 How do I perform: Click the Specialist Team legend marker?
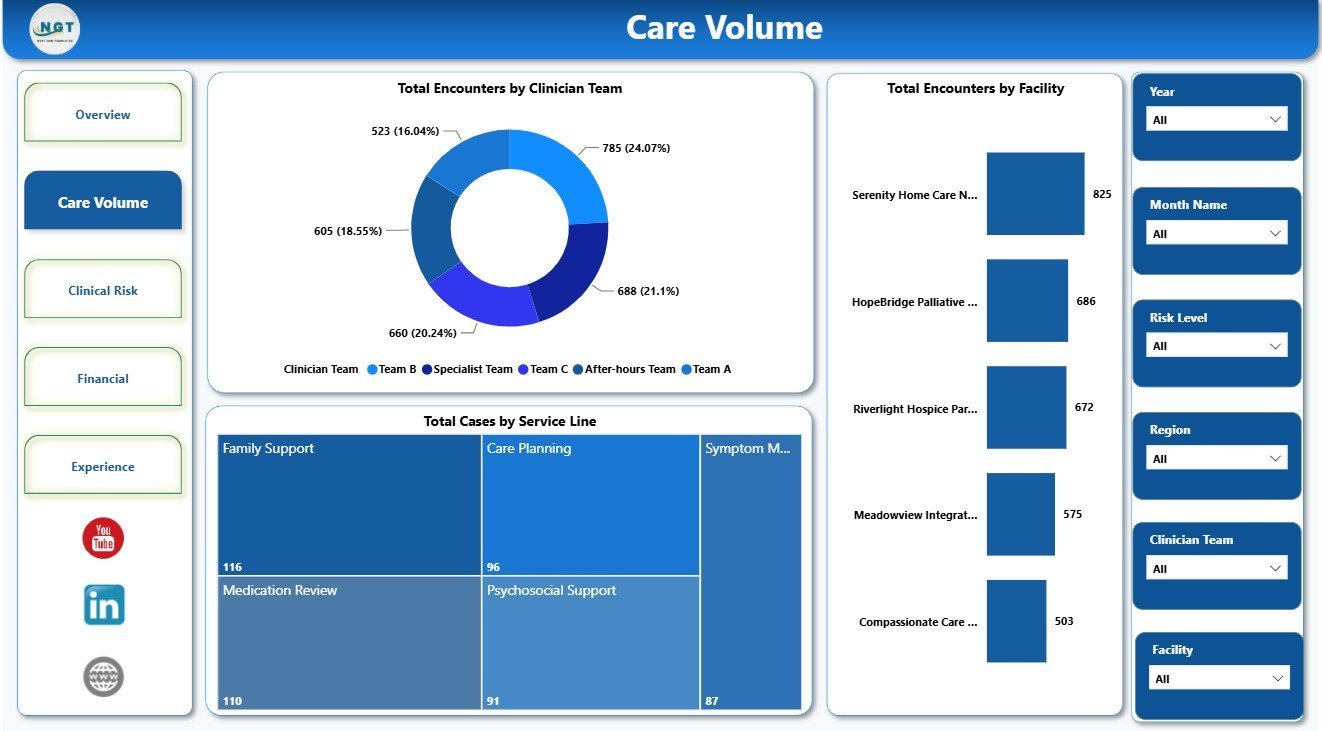[428, 369]
